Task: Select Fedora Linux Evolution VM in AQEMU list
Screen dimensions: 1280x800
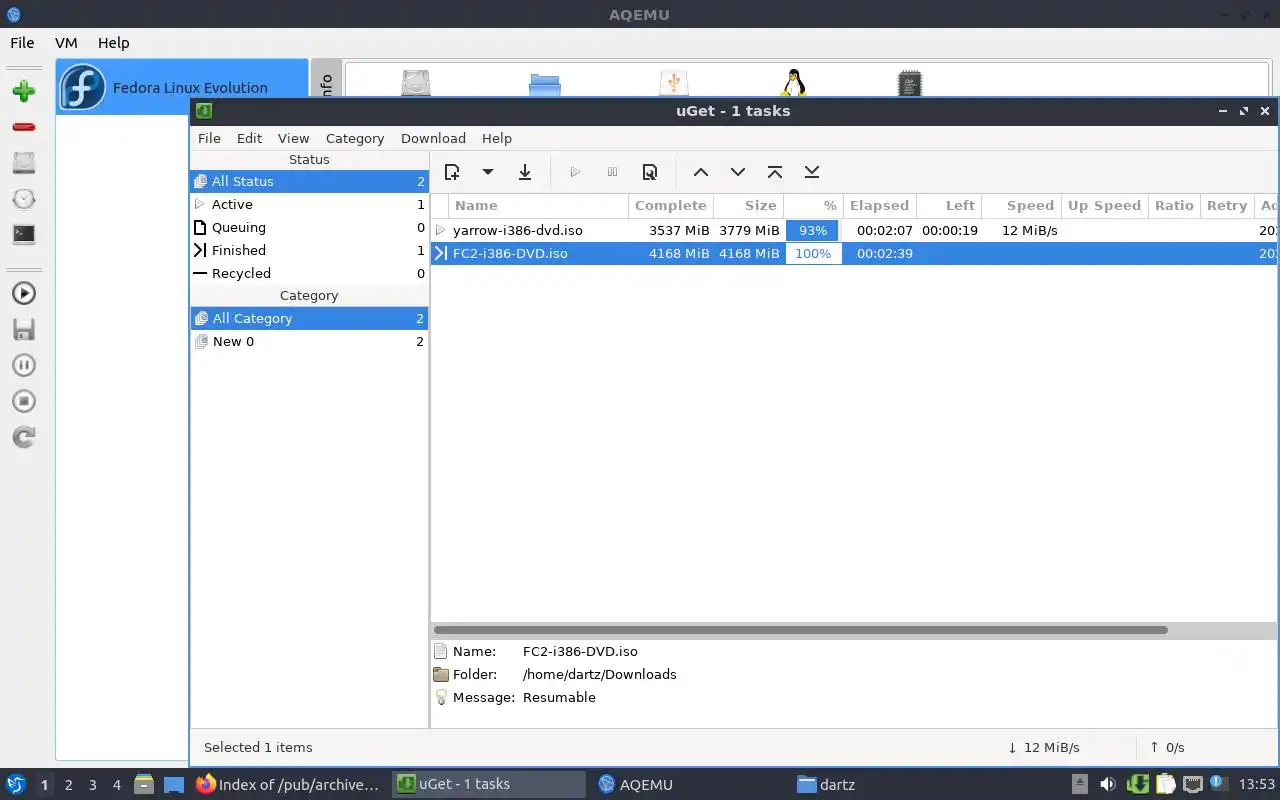Action: (x=182, y=87)
